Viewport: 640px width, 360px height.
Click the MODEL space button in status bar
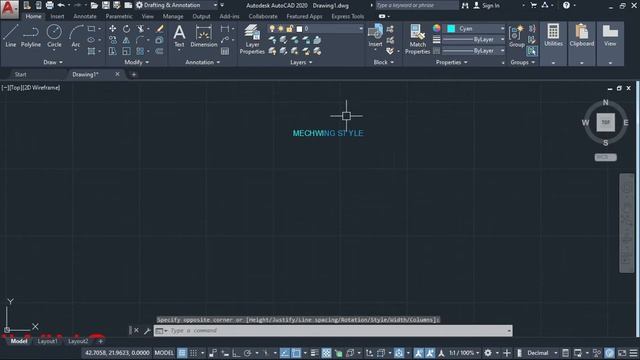click(x=164, y=353)
